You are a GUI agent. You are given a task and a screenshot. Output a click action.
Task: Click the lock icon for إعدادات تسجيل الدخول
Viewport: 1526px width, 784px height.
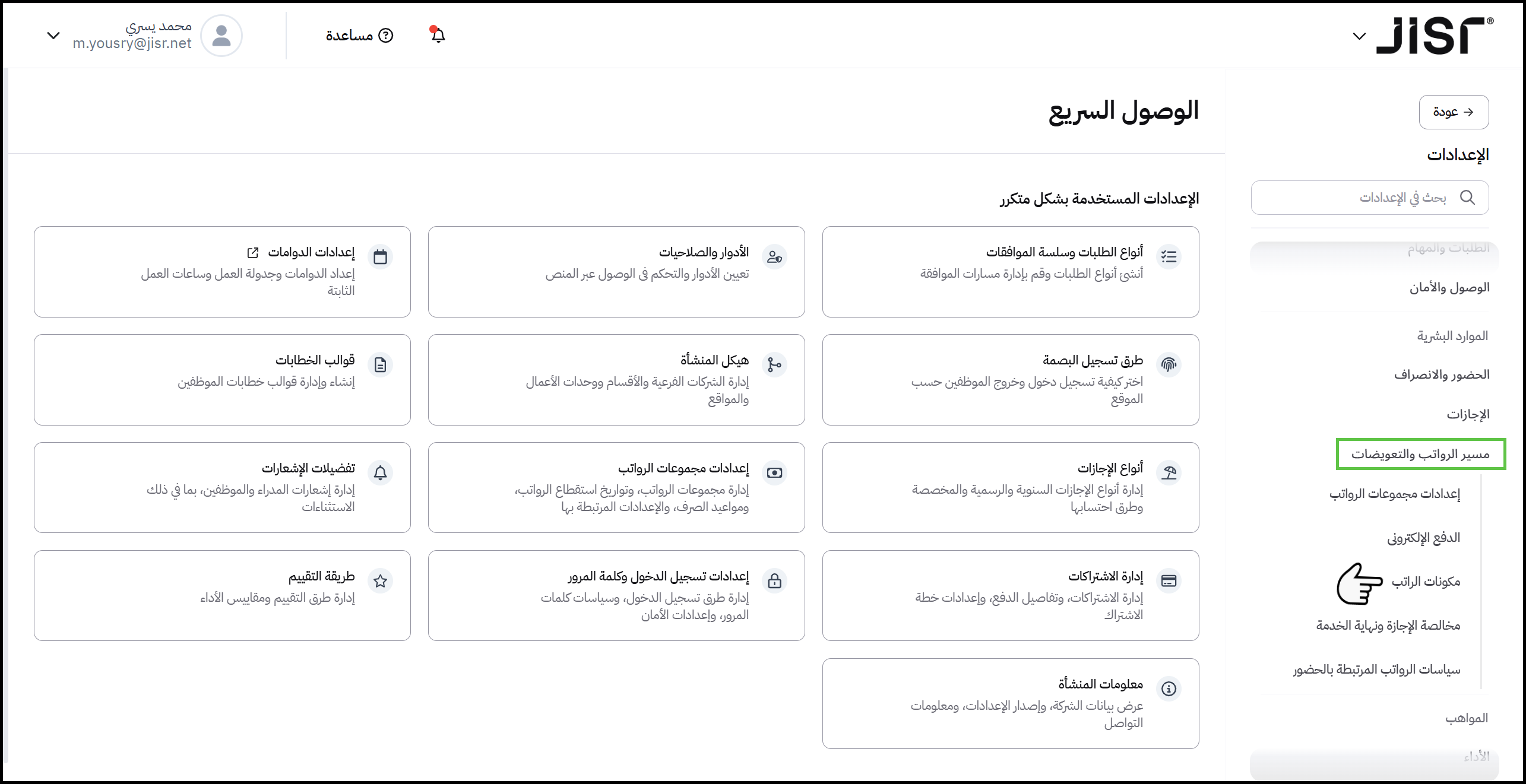tap(774, 581)
